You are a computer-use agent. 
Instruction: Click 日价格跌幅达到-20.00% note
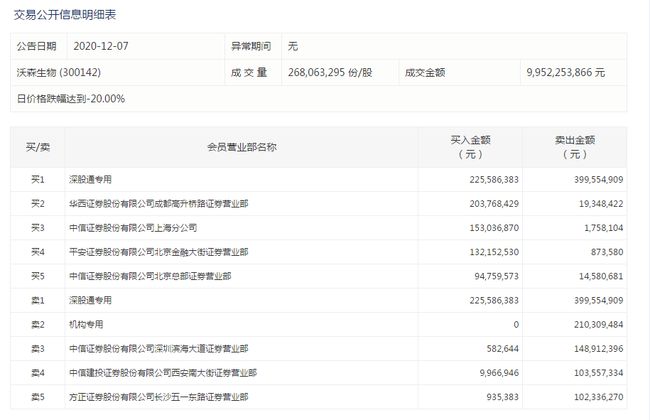(70, 99)
